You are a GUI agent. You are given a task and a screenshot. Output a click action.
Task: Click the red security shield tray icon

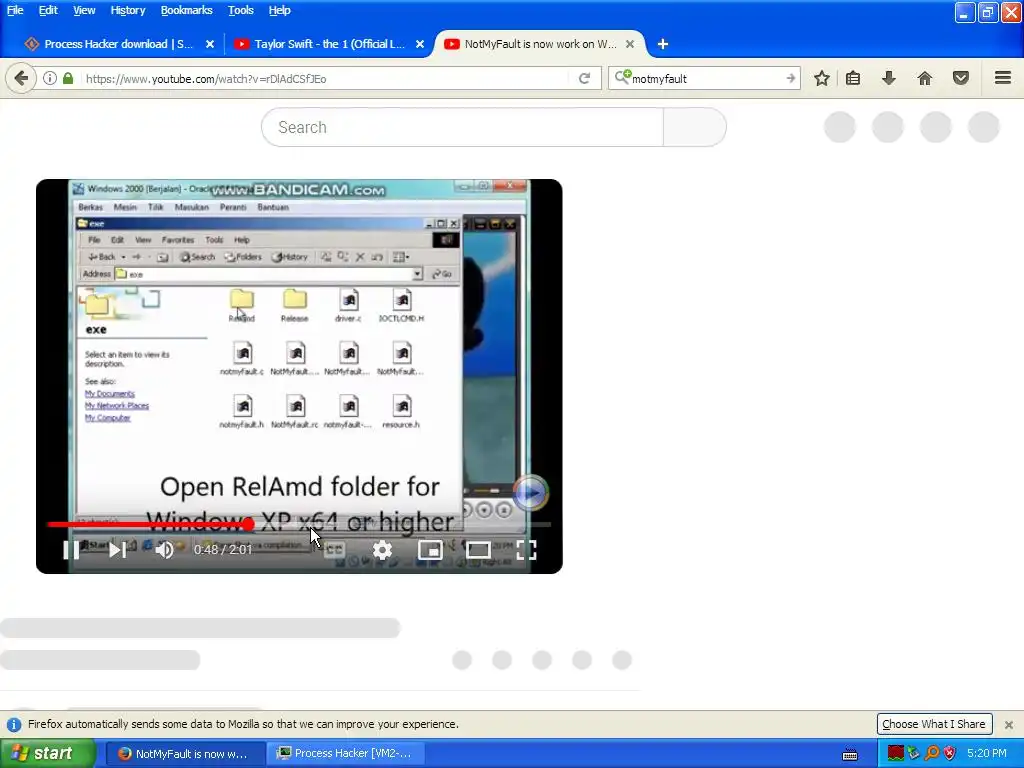(x=950, y=753)
